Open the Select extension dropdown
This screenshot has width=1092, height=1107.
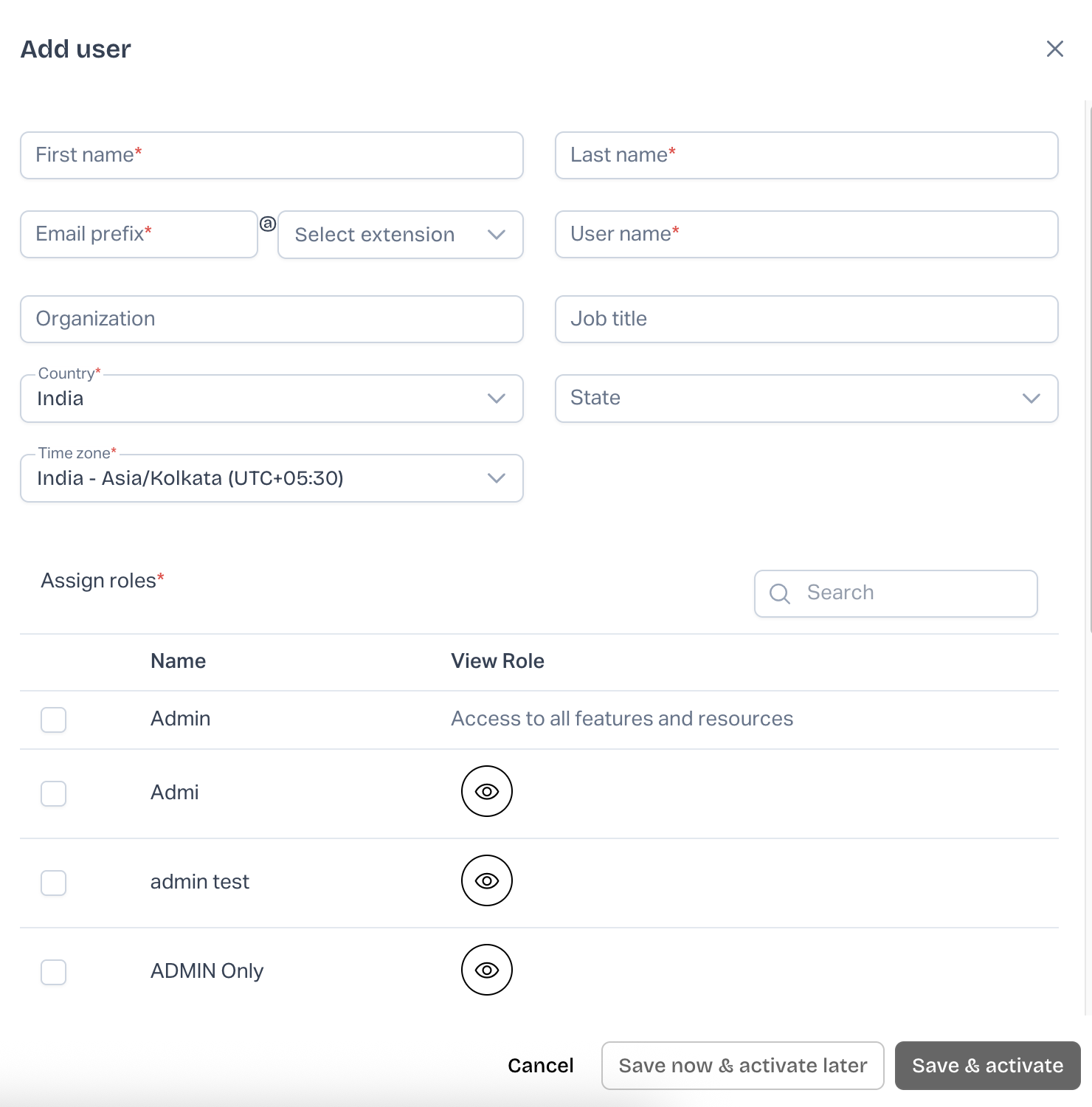coord(401,235)
